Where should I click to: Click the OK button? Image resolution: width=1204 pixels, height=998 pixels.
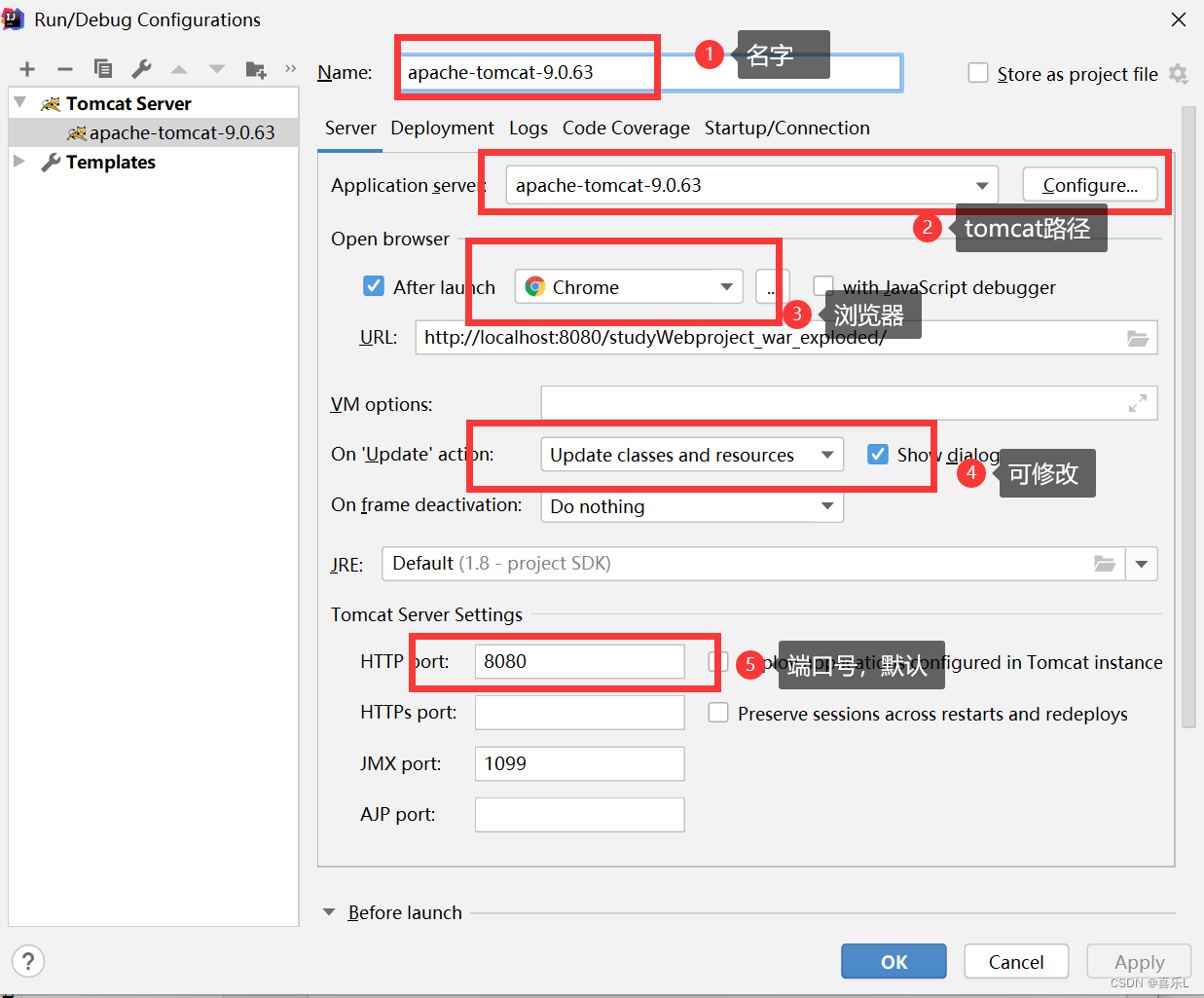click(894, 961)
